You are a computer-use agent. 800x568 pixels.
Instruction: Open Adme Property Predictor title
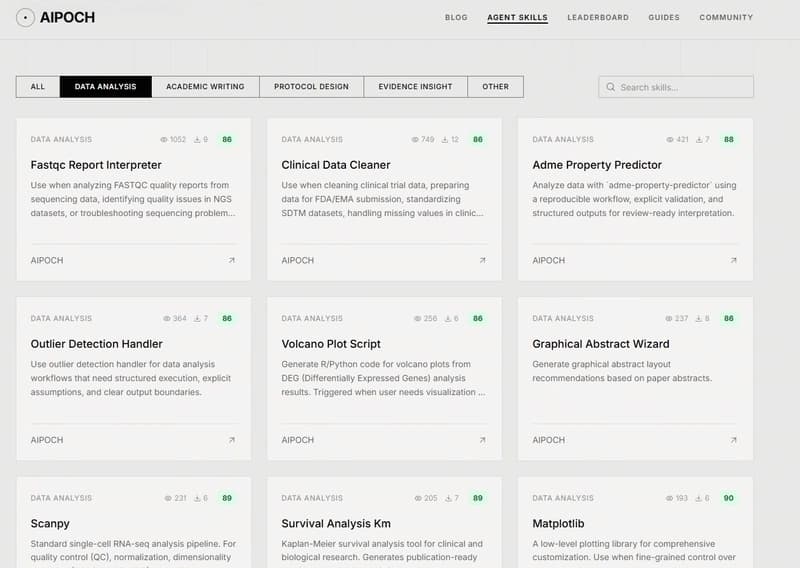point(597,165)
